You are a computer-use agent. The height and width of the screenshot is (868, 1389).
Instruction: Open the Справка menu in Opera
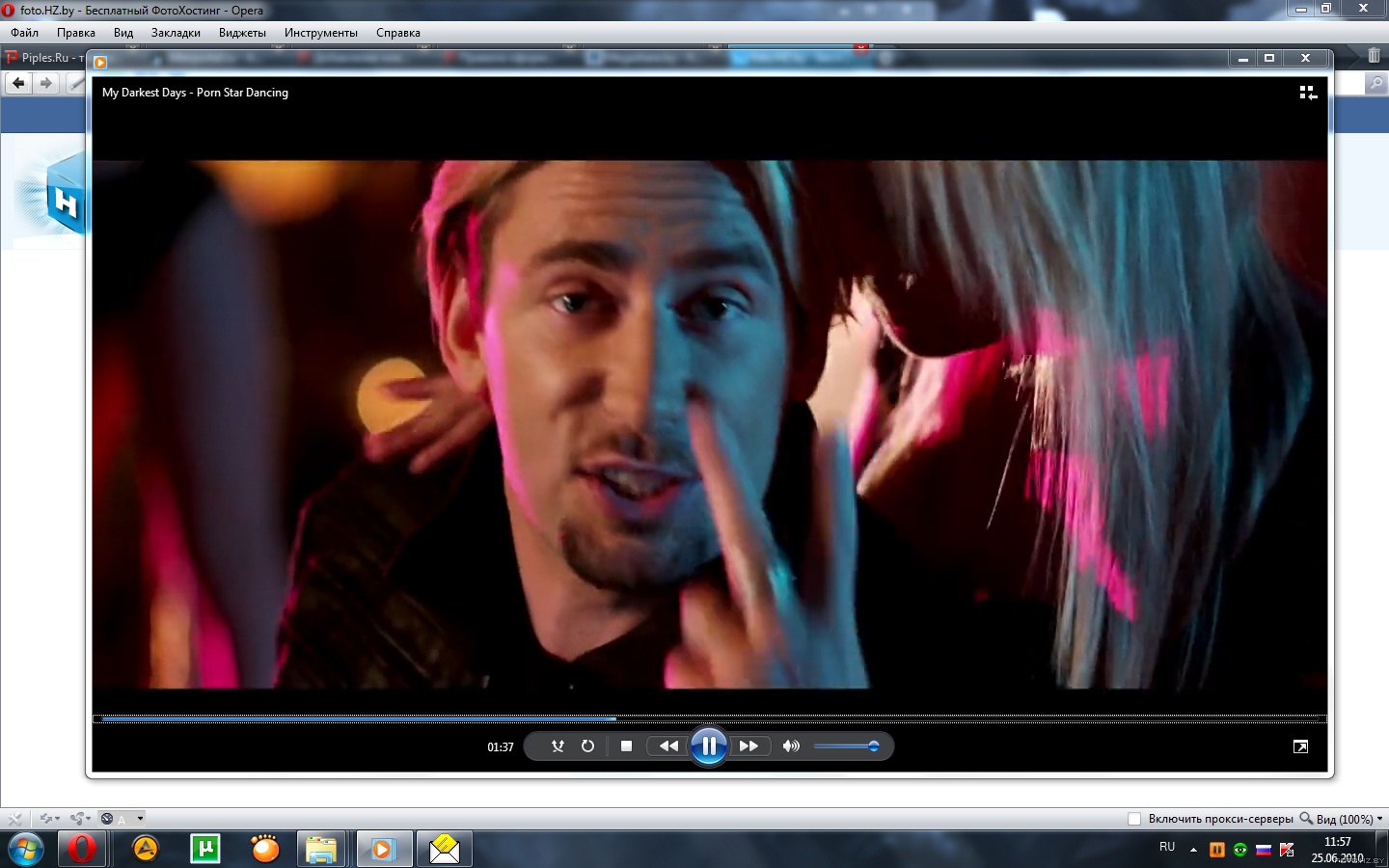pos(398,33)
